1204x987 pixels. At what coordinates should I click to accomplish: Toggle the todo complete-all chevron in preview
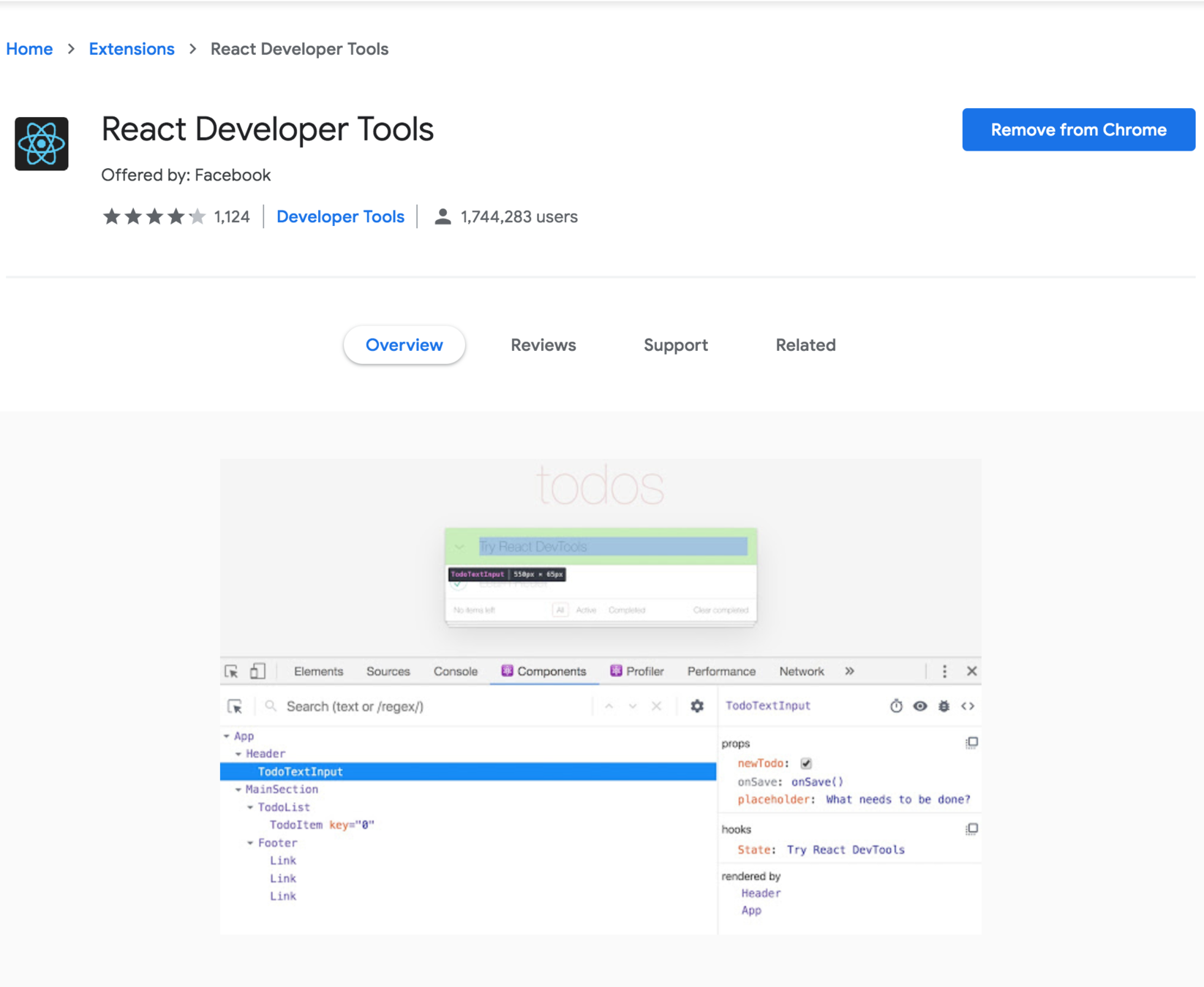(459, 547)
